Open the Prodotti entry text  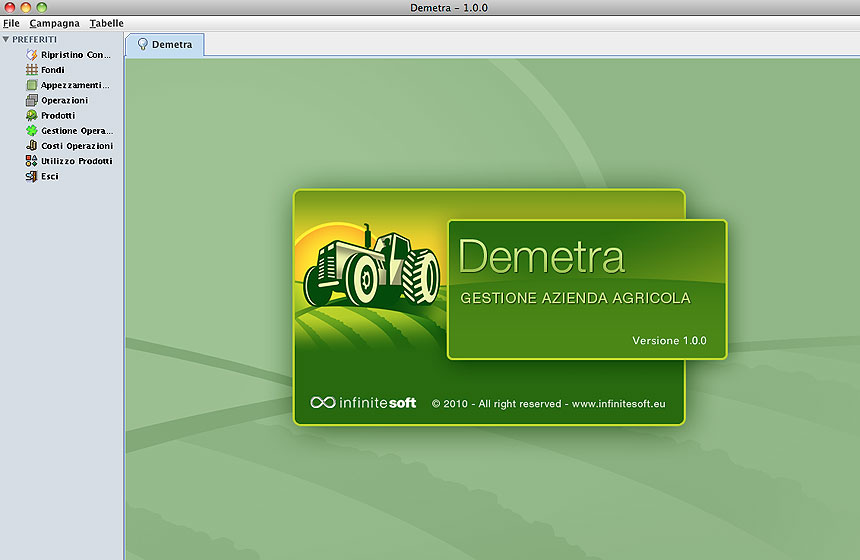[58, 115]
